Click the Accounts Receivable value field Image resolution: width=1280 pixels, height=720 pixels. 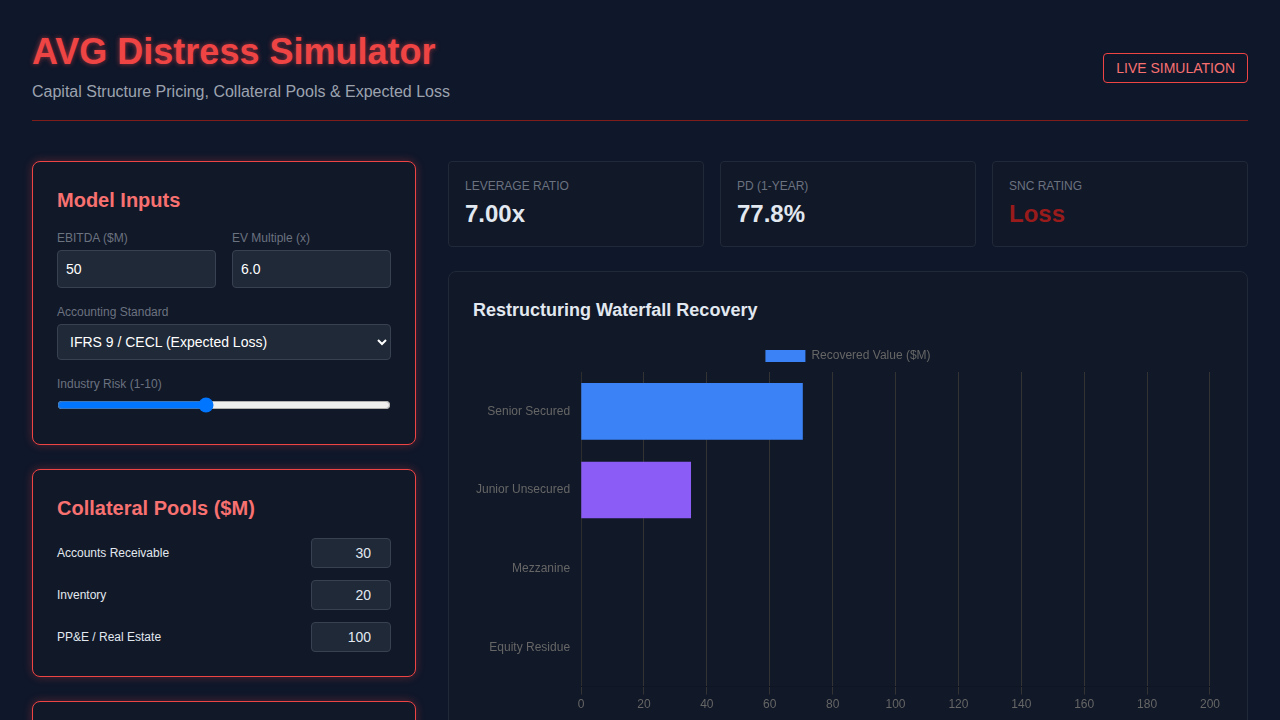(x=350, y=553)
